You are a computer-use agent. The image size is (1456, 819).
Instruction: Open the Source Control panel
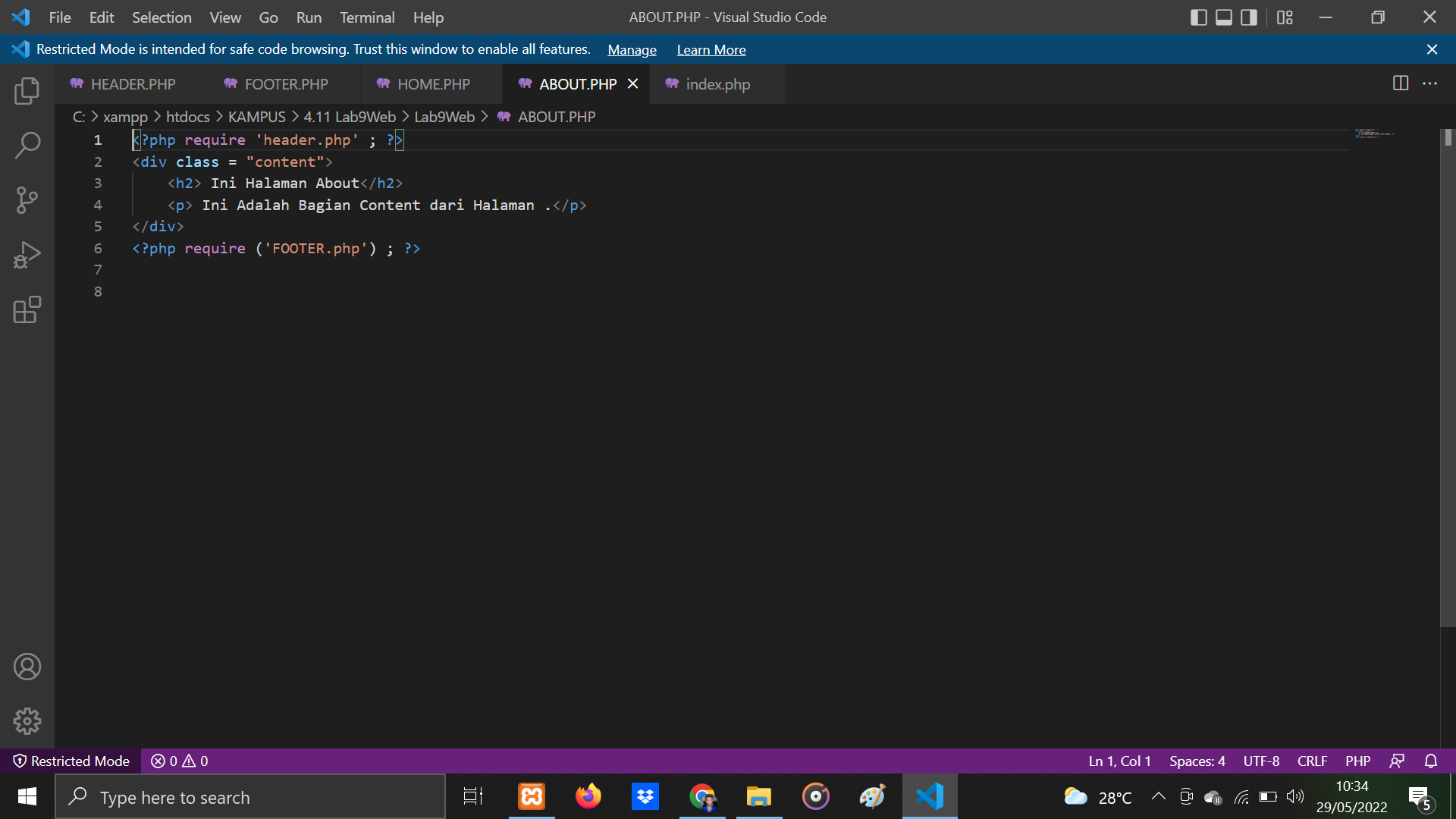[x=27, y=199]
